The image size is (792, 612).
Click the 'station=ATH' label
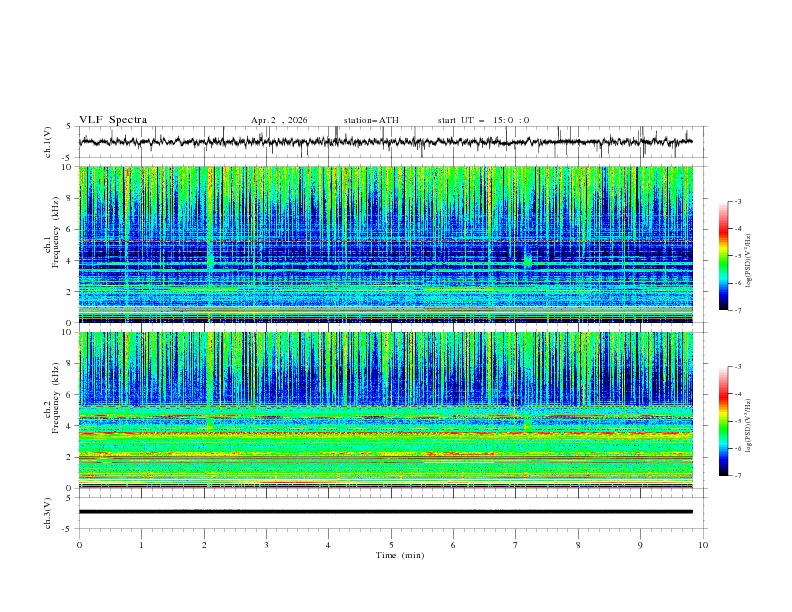(x=371, y=120)
